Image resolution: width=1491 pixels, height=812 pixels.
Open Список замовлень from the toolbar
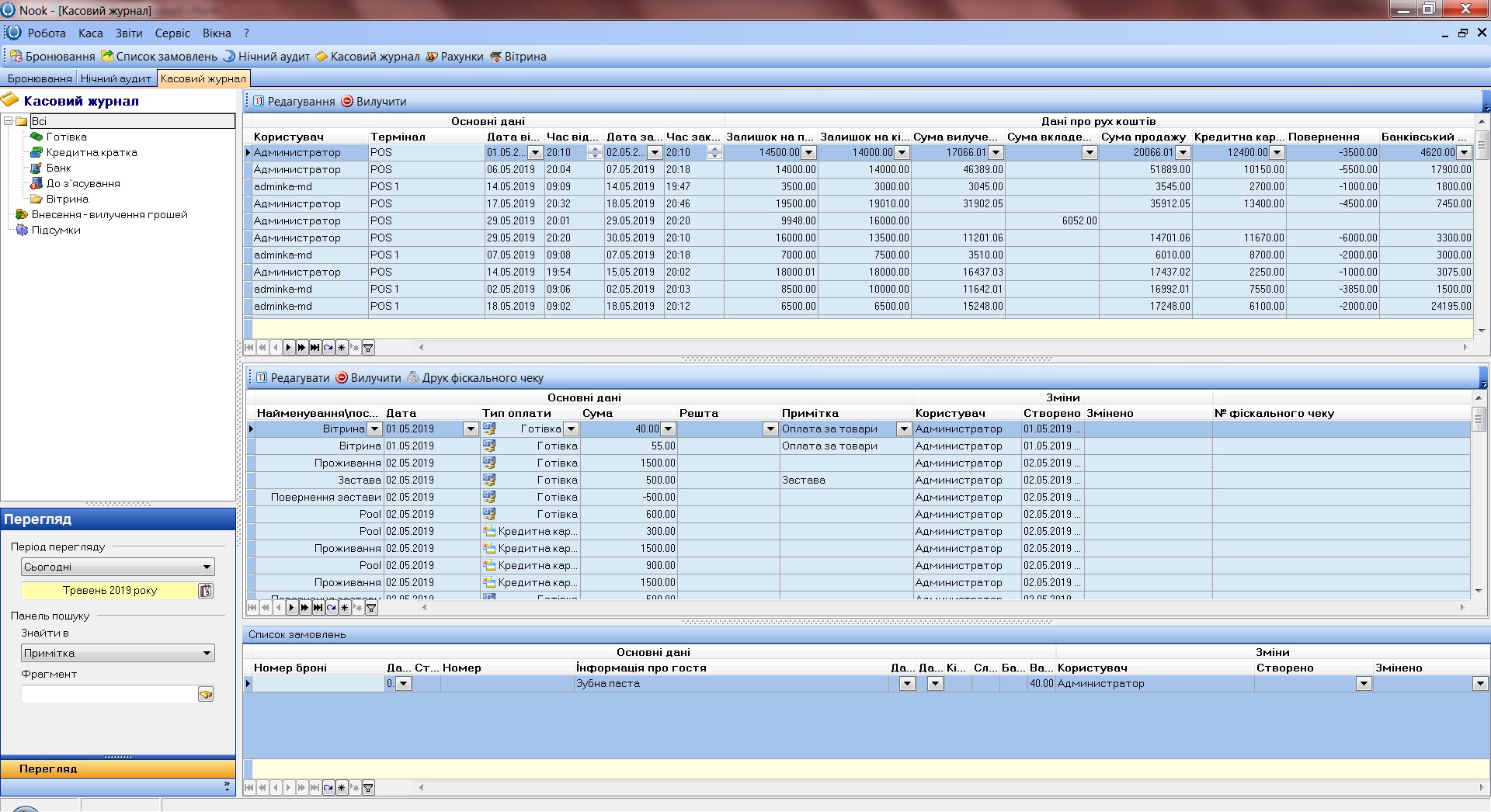point(160,57)
